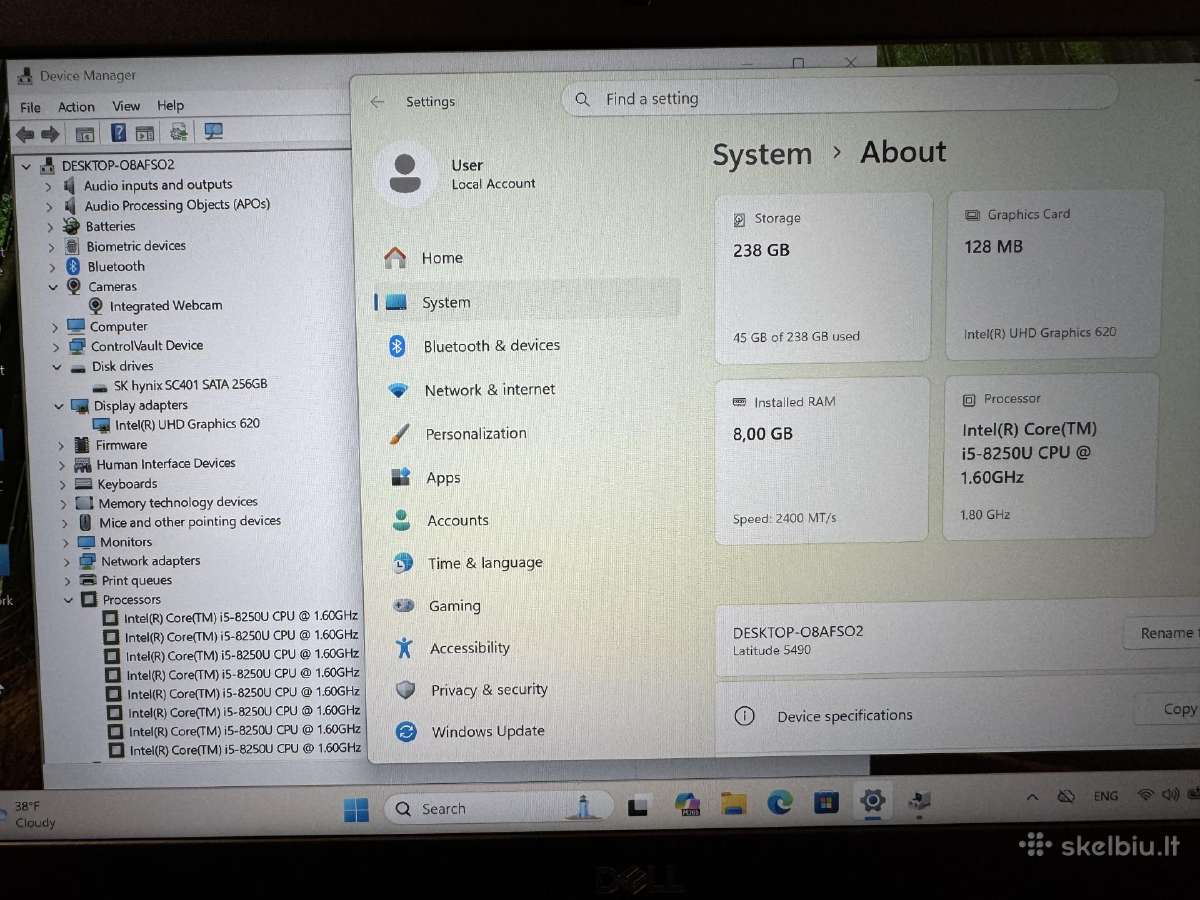Collapse the Disk drives node
Image resolution: width=1200 pixels, height=900 pixels.
(57, 368)
